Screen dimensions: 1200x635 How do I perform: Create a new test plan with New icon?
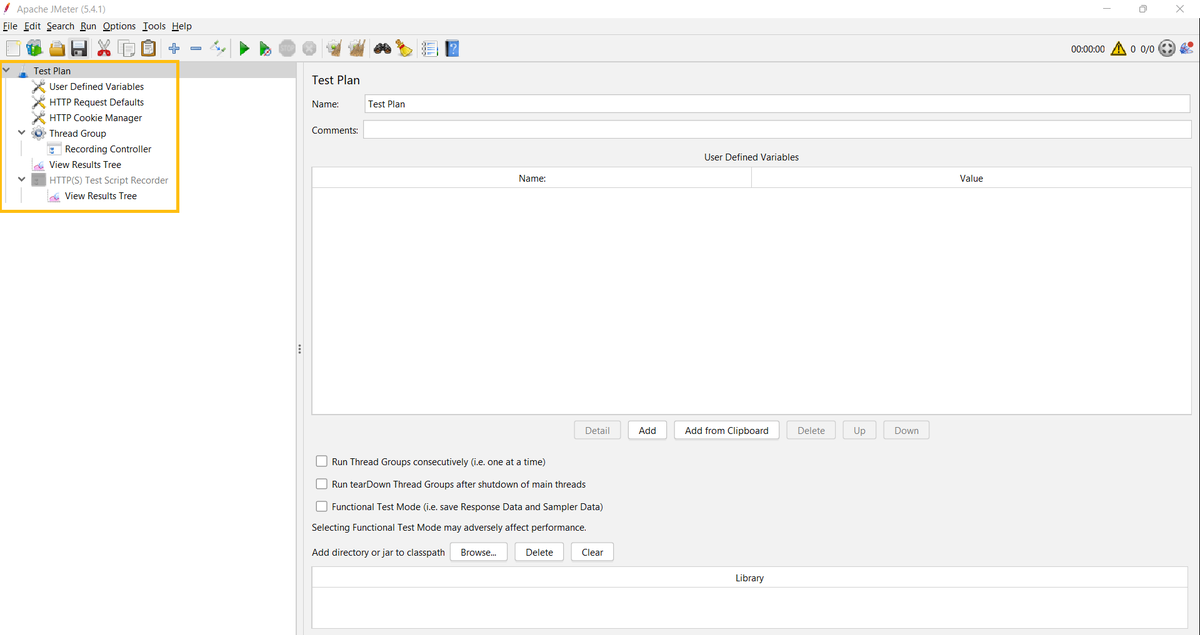13,48
